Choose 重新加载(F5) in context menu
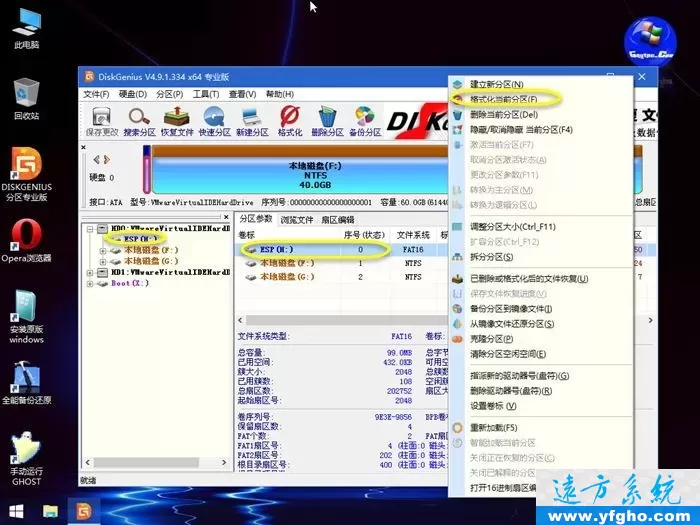 point(541,428)
